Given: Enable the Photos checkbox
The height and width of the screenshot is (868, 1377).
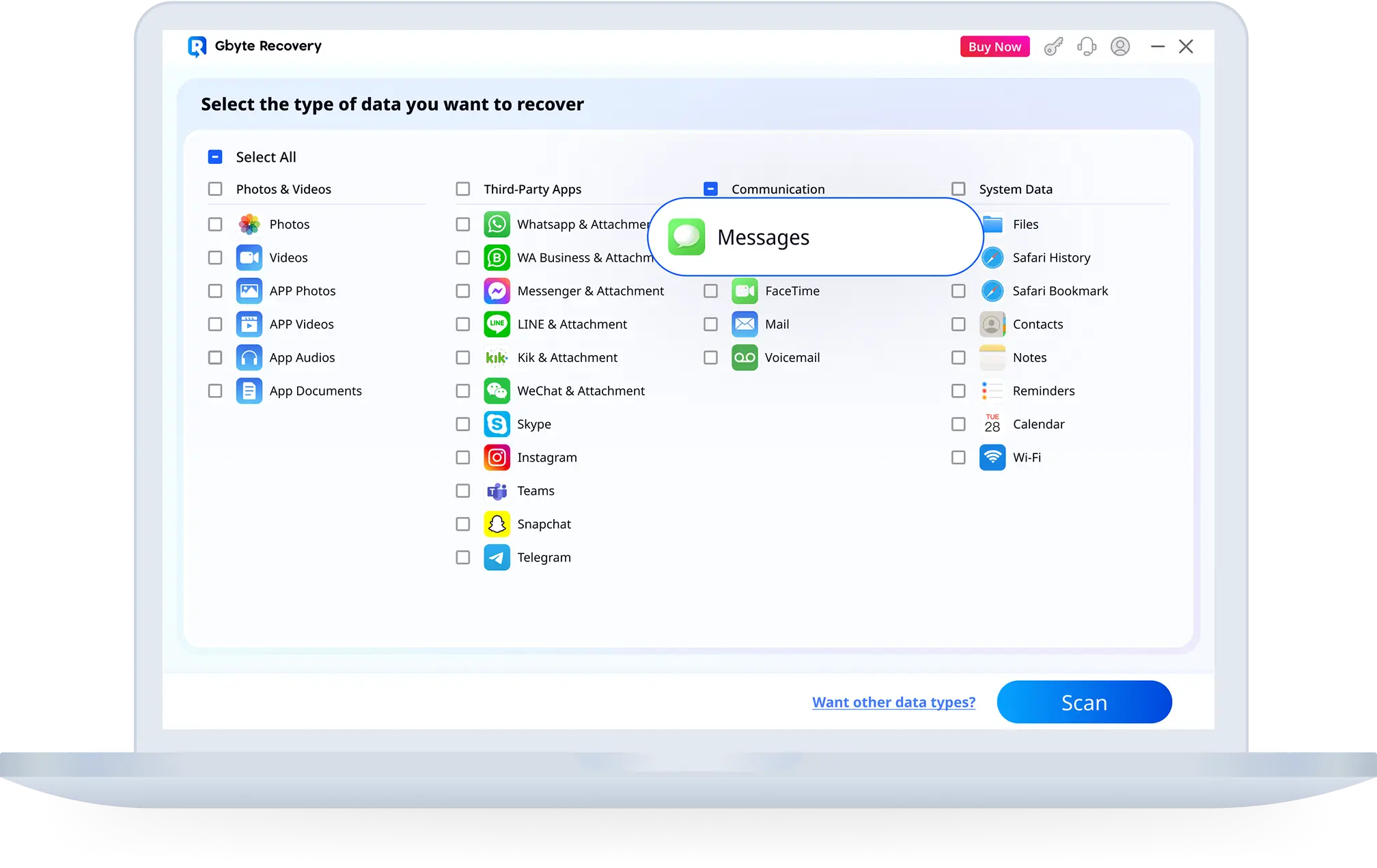Looking at the screenshot, I should coord(215,224).
